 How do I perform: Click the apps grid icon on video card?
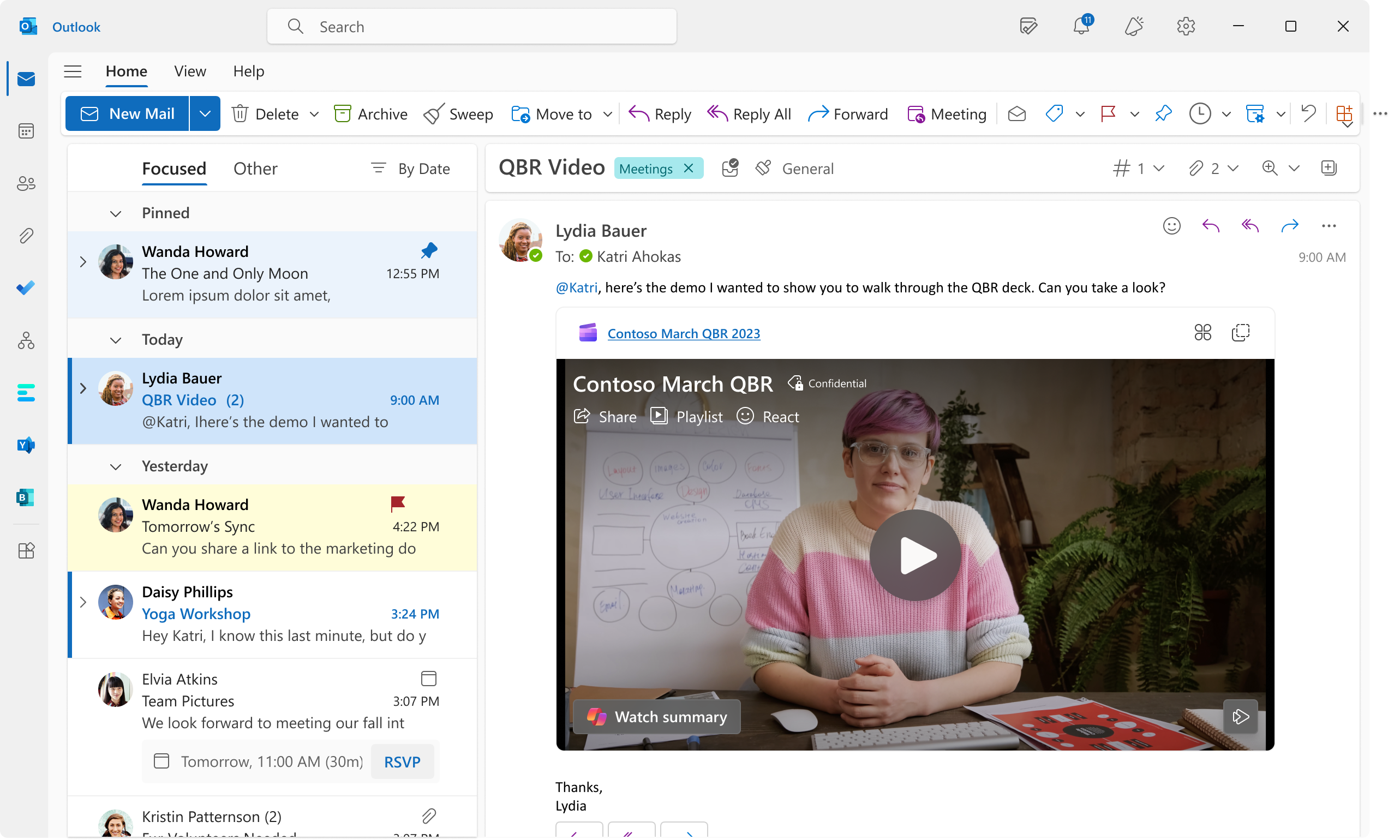[x=1202, y=333]
